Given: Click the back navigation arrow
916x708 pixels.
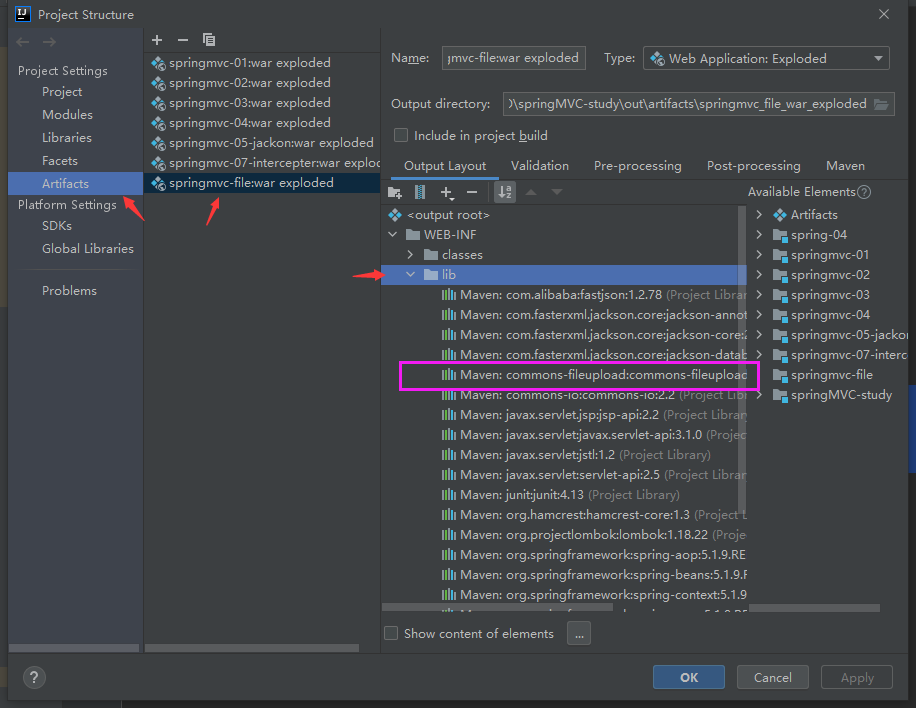Looking at the screenshot, I should (23, 42).
